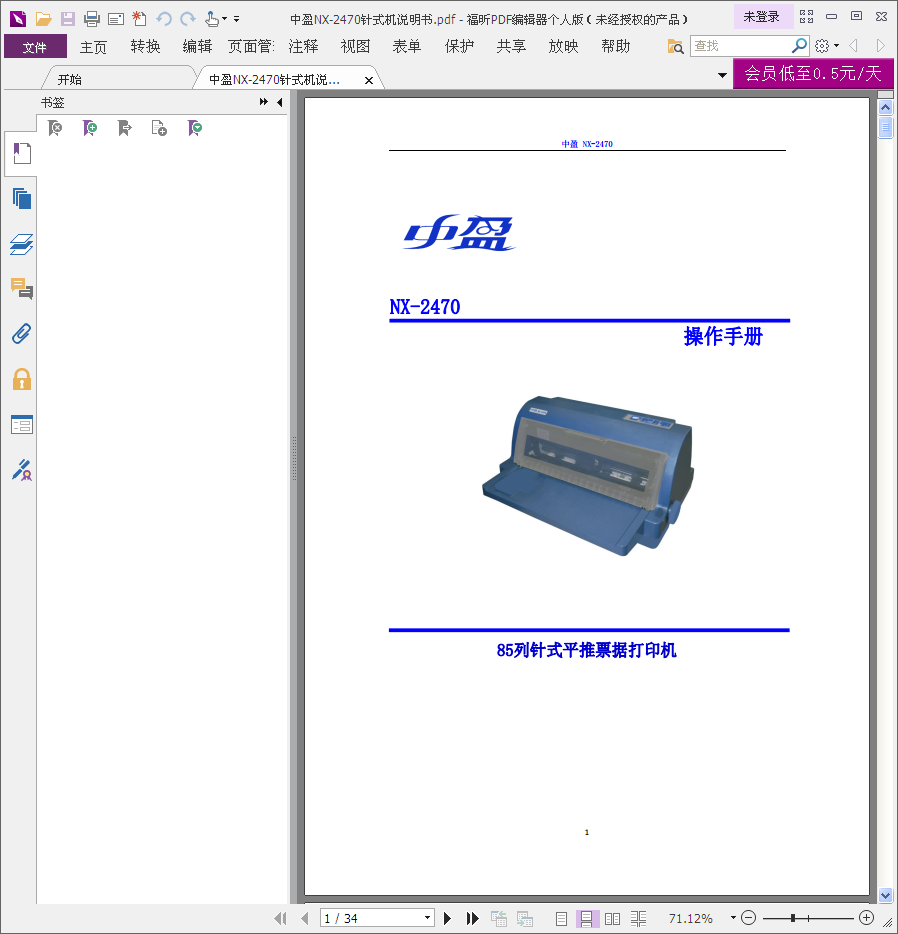
Task: Open the 编辑 ribbon tab
Action: 198,46
